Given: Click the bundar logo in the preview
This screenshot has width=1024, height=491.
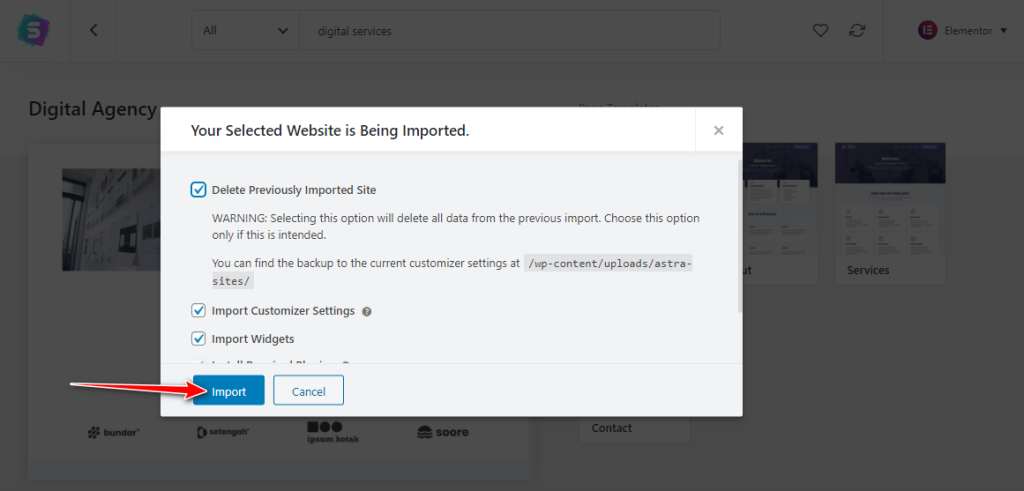Looking at the screenshot, I should pyautogui.click(x=113, y=432).
